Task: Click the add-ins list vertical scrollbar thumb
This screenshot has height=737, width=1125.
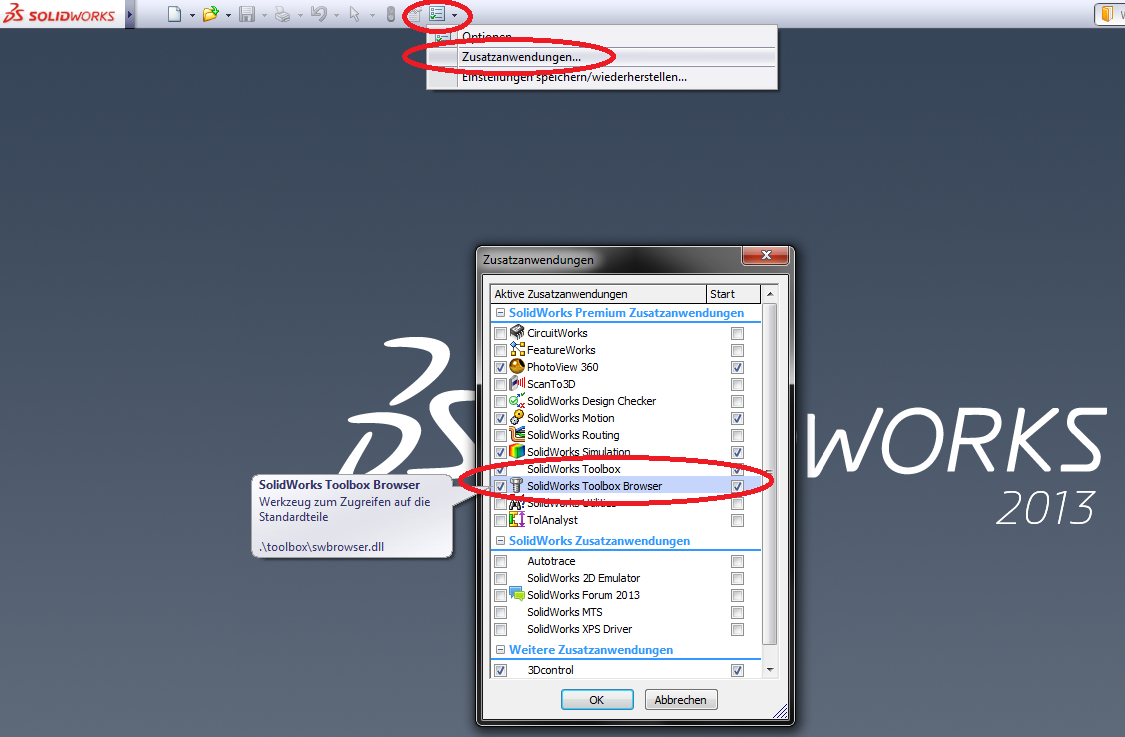Action: 770,474
